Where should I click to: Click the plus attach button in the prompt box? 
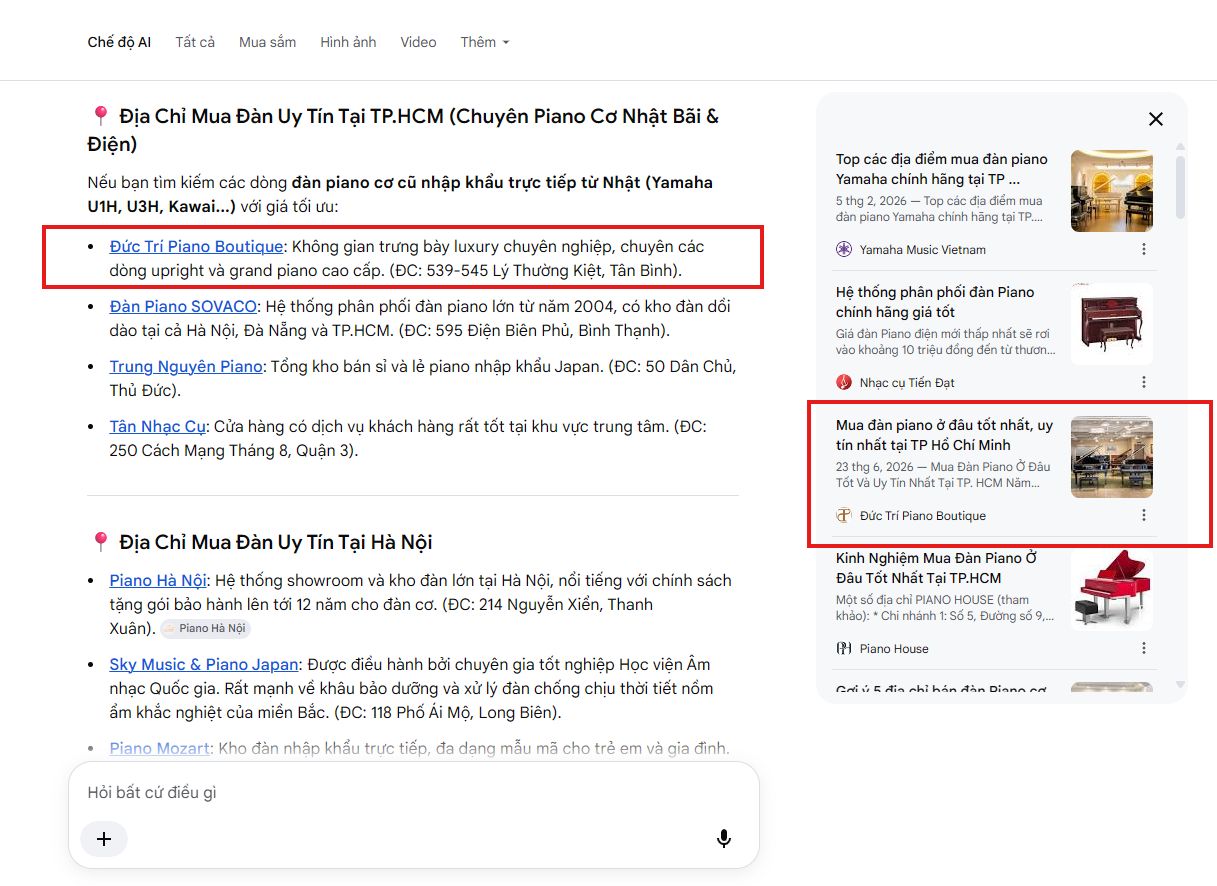coord(104,839)
